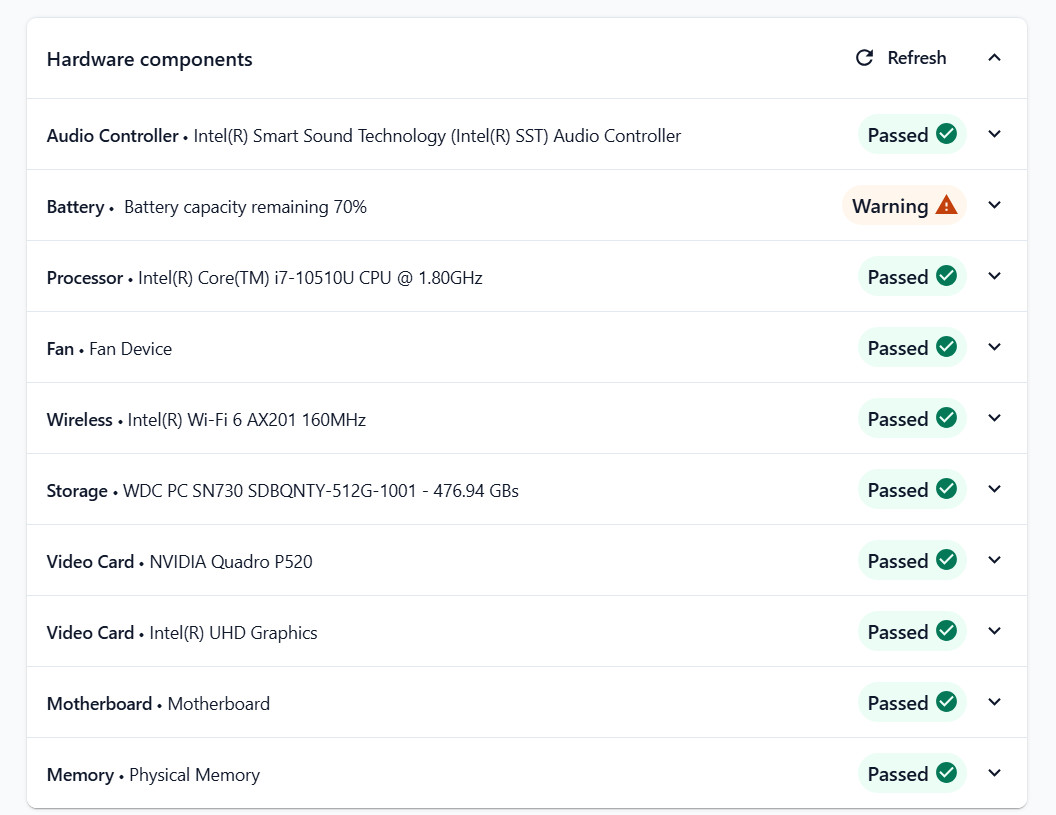Click the Memory passed checkmark icon
Screen dimensions: 1056x815
click(x=946, y=773)
